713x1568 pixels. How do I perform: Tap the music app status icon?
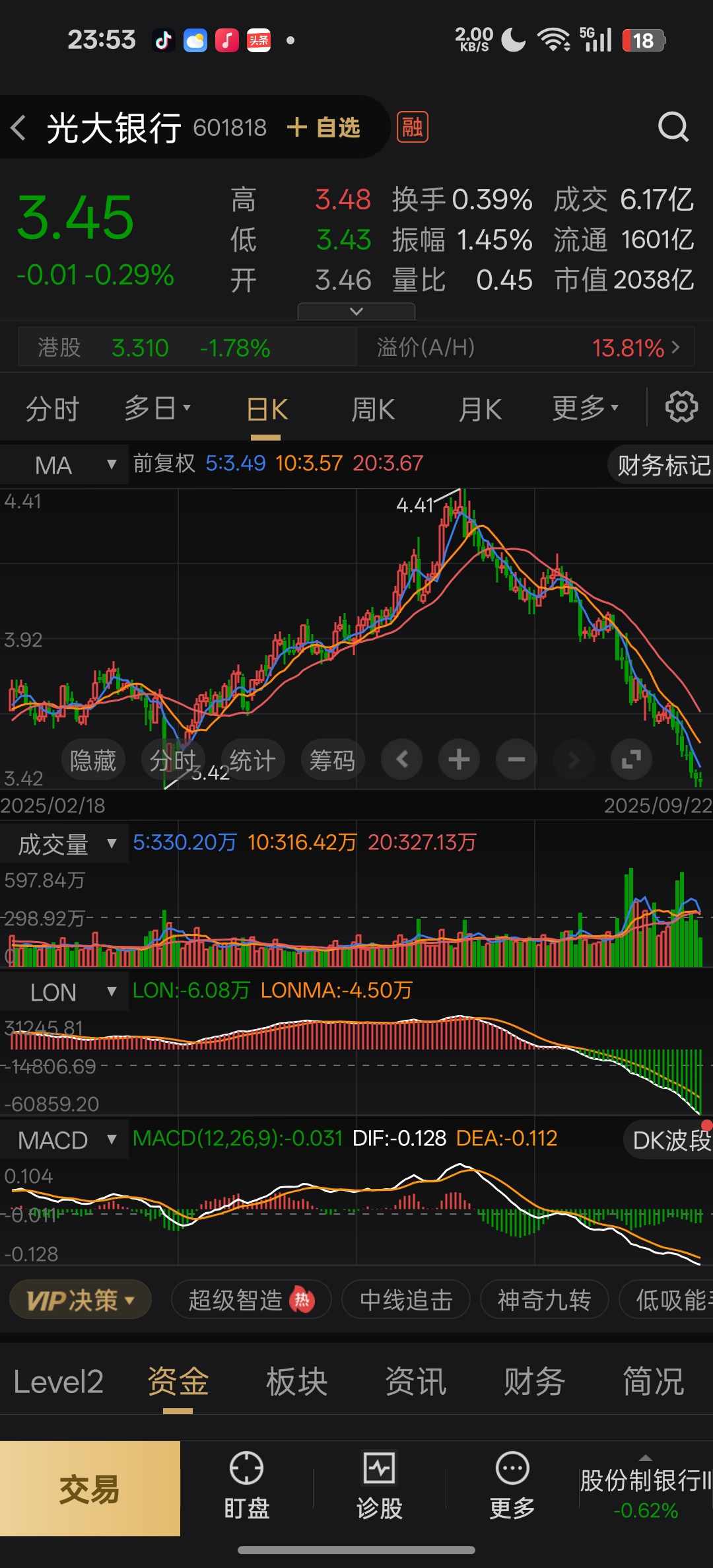227,40
